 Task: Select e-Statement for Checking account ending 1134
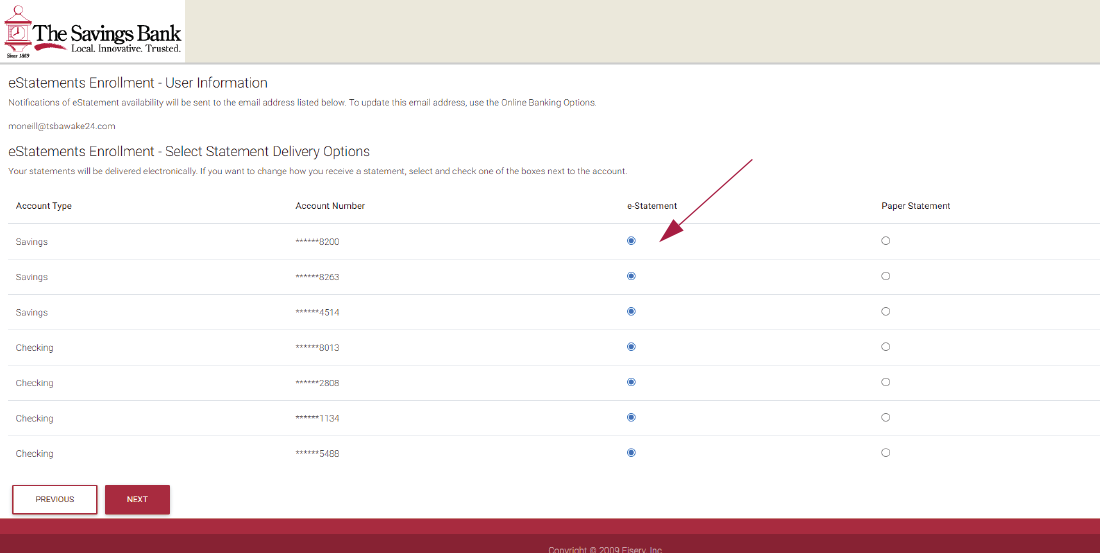coord(631,418)
